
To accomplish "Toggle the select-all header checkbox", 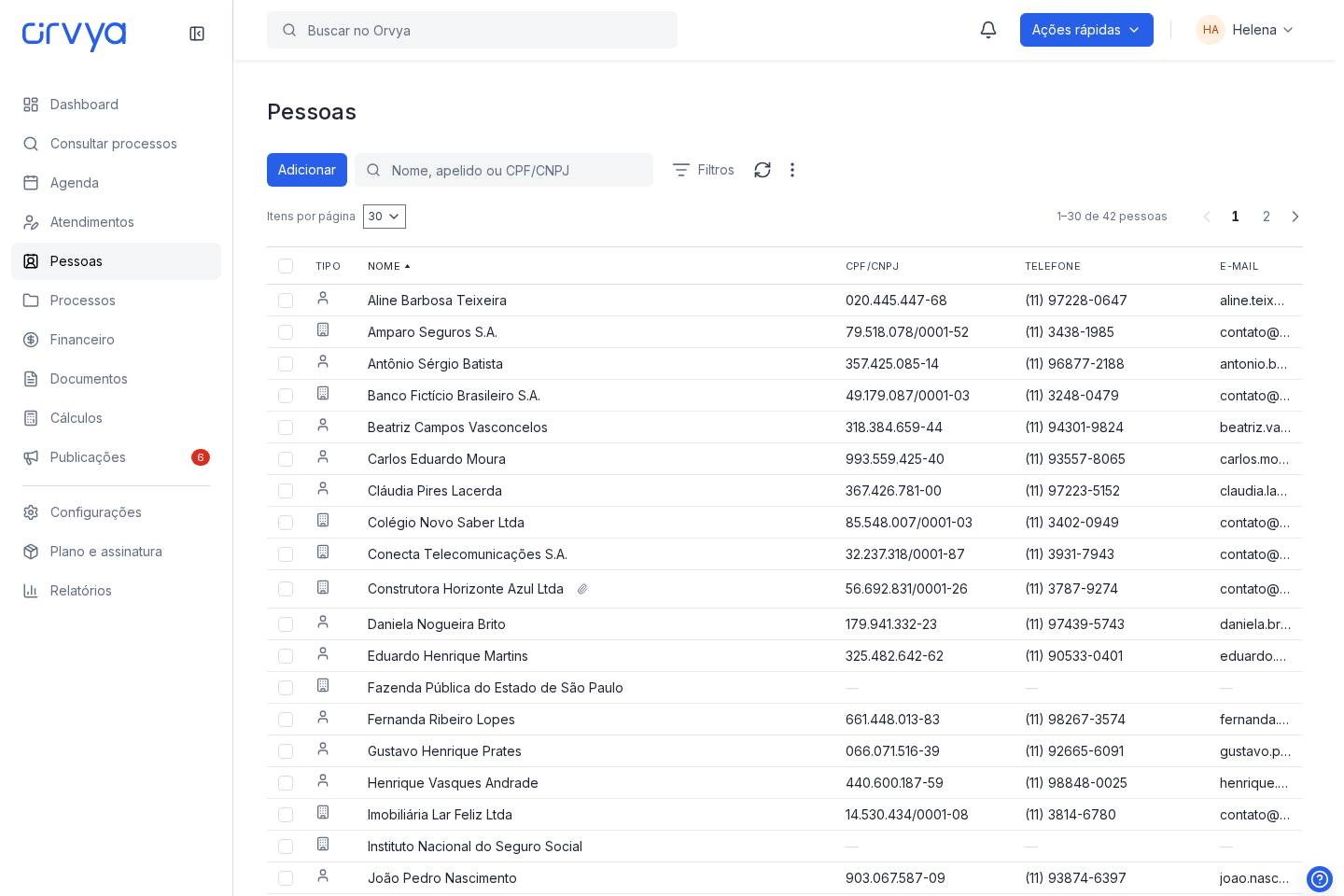I will click(x=286, y=266).
